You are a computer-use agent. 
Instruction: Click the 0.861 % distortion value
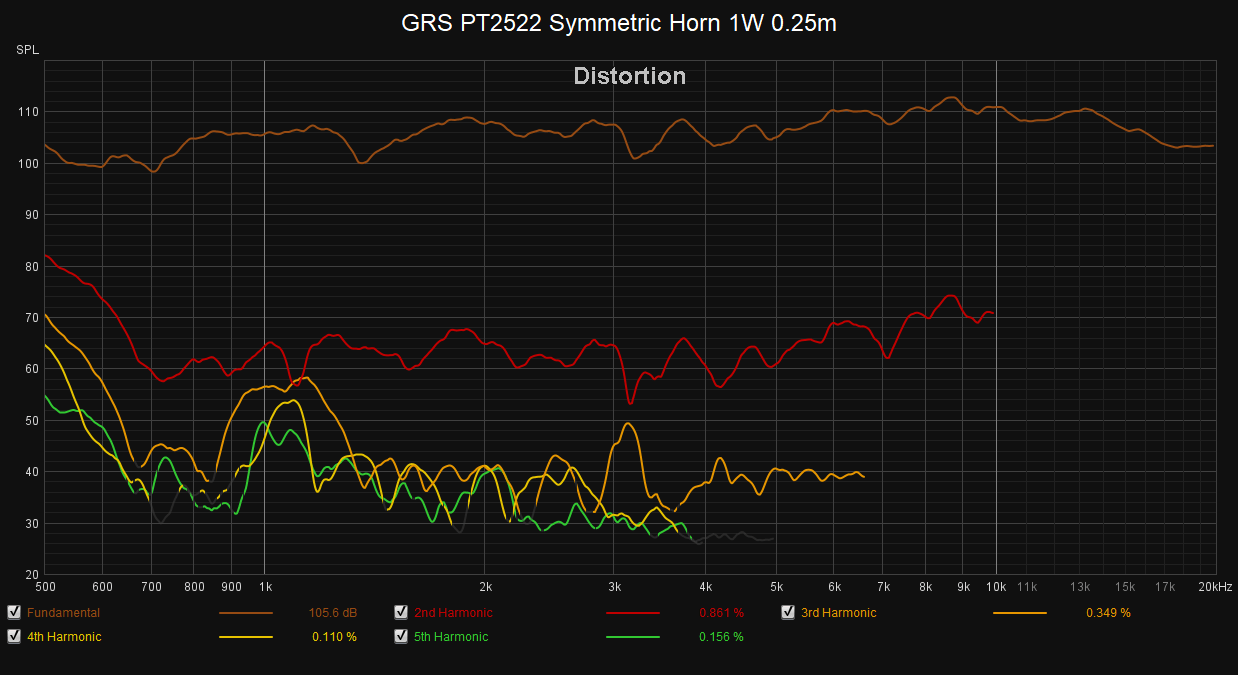coord(721,613)
